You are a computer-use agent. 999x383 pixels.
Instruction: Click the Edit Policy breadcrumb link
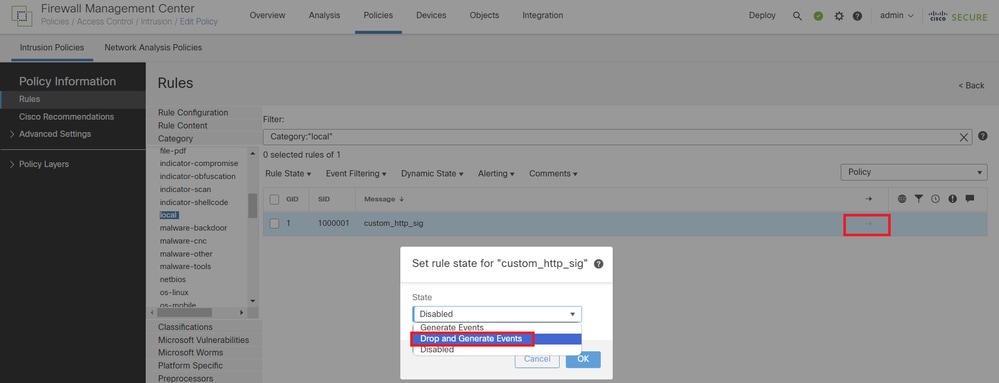pyautogui.click(x=198, y=22)
